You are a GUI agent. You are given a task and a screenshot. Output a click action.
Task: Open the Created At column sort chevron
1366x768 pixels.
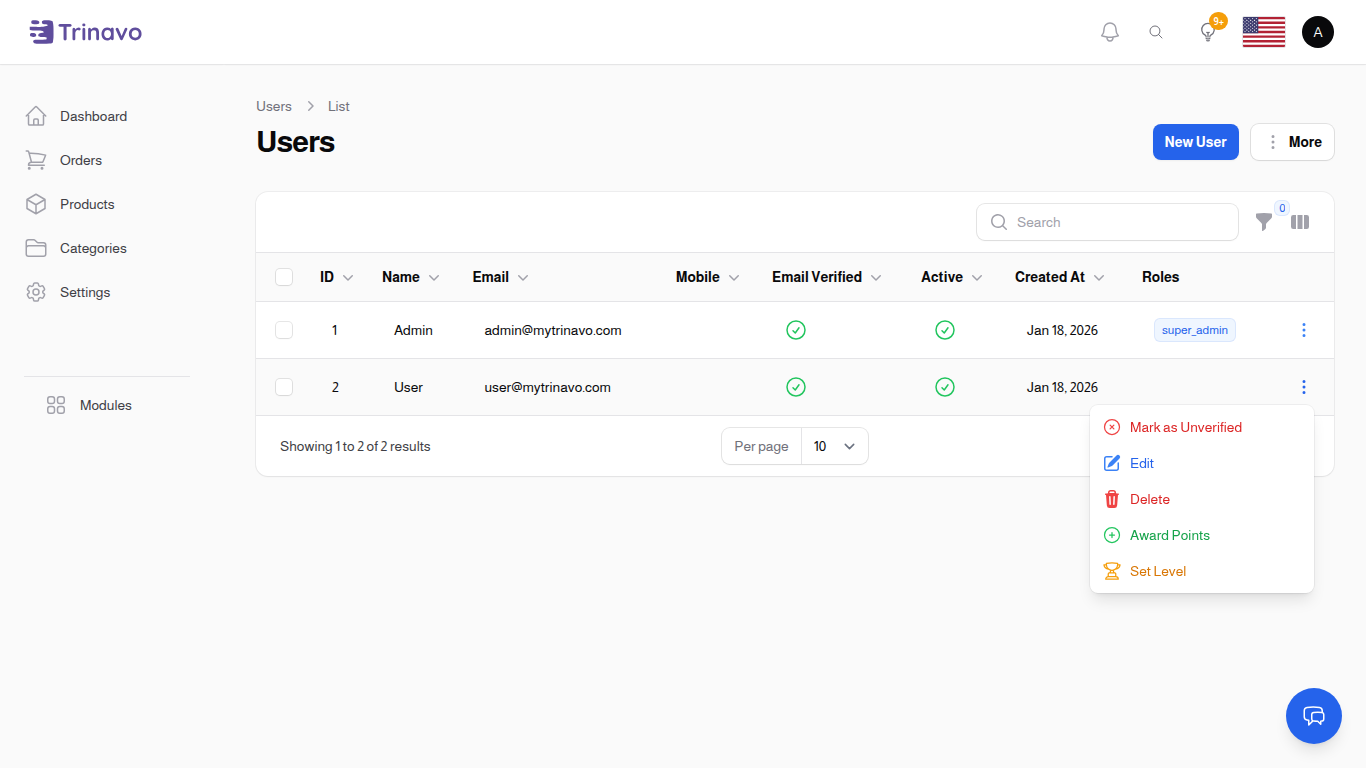[x=1099, y=277]
